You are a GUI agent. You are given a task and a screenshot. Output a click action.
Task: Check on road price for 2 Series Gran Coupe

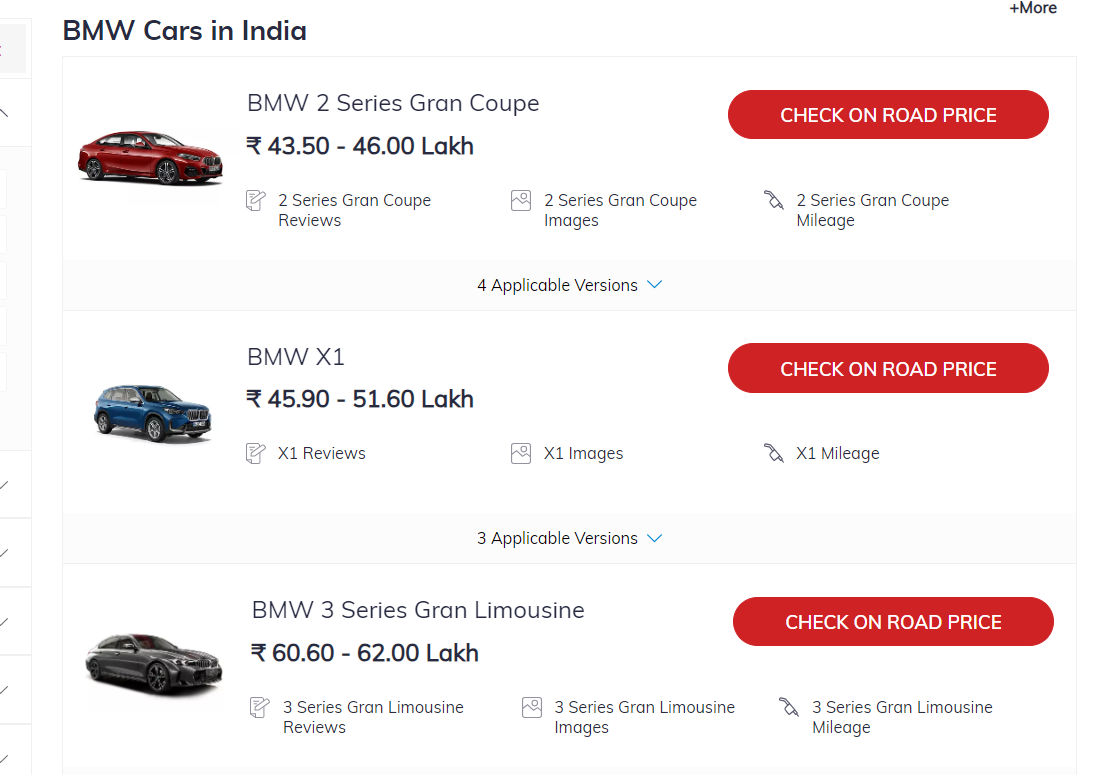(888, 115)
